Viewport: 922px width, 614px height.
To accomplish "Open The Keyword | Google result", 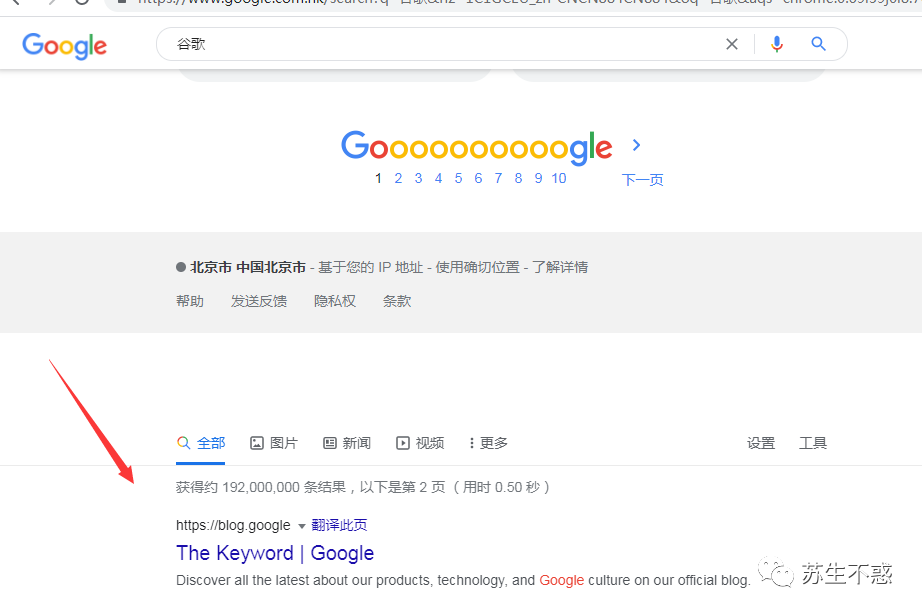I will click(x=275, y=553).
